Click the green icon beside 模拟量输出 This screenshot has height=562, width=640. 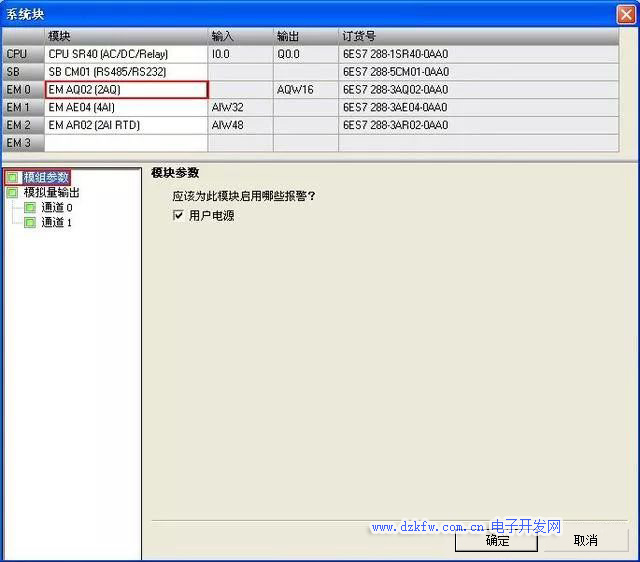[12, 192]
